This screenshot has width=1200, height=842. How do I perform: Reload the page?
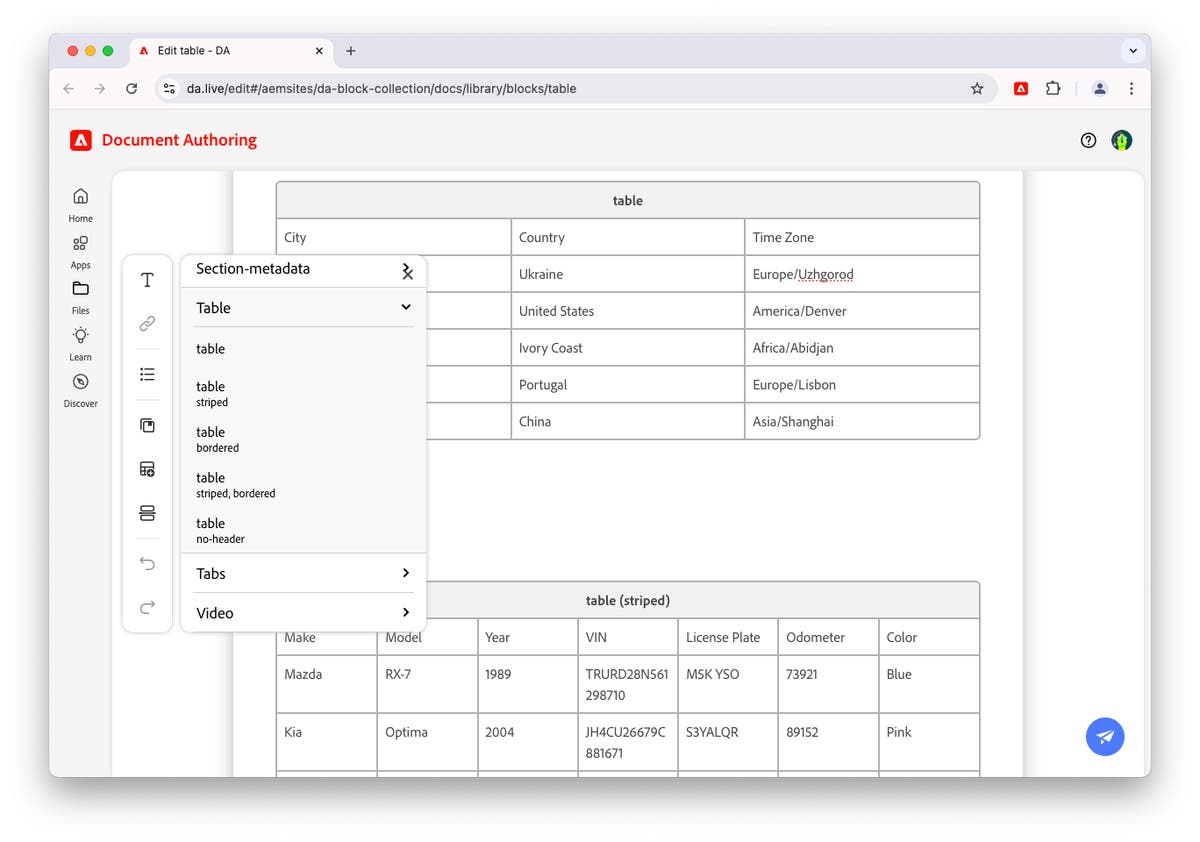coord(131,88)
